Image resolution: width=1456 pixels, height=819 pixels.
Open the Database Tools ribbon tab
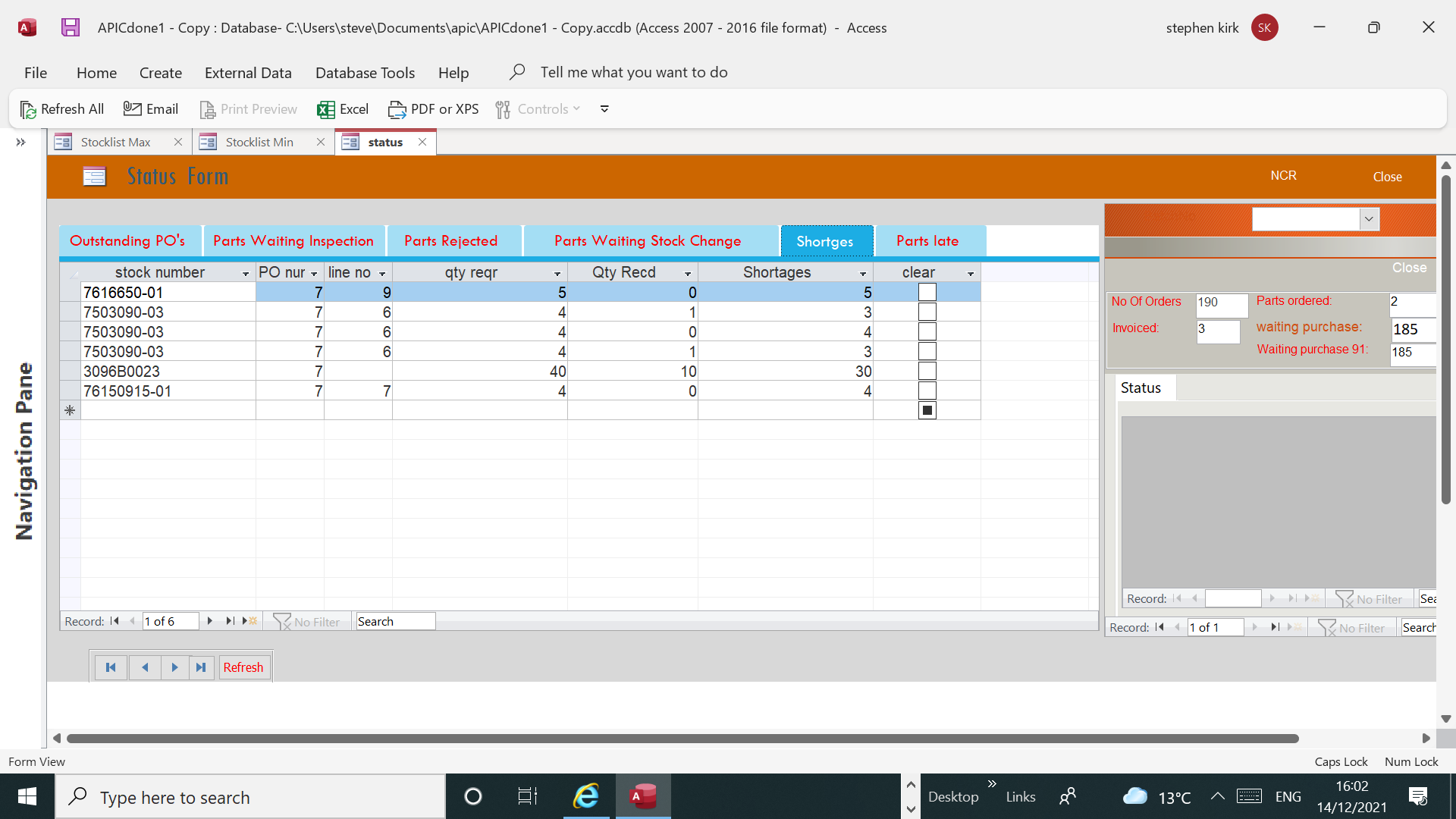tap(365, 73)
